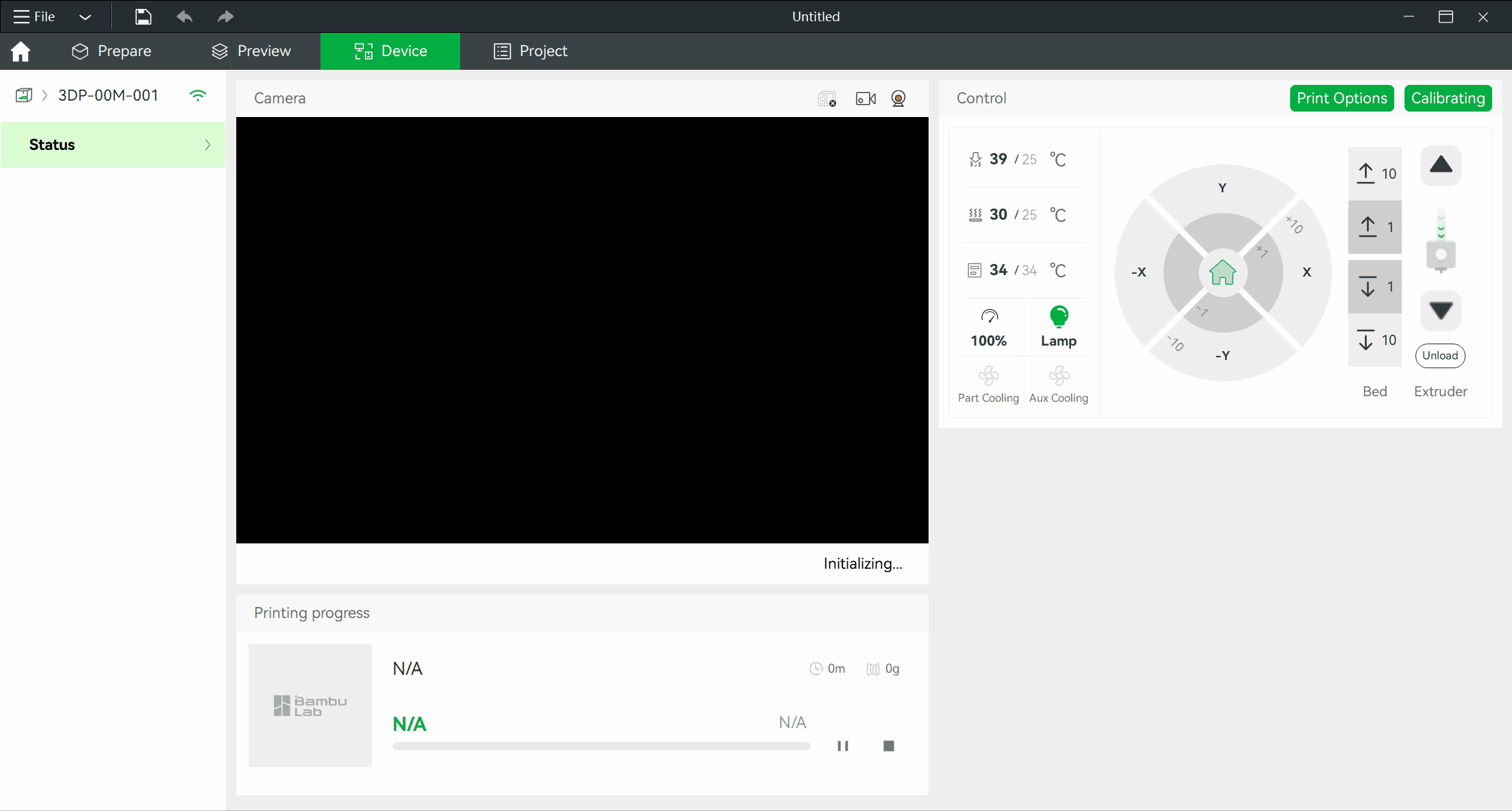The width and height of the screenshot is (1512, 811).
Task: Click the part cooling fan icon
Action: 988,376
